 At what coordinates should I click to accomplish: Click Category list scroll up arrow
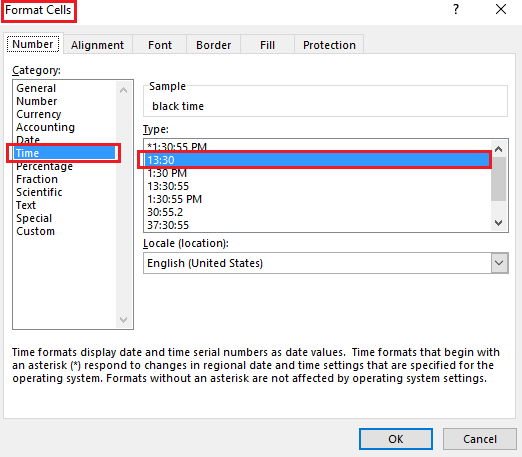(123, 90)
